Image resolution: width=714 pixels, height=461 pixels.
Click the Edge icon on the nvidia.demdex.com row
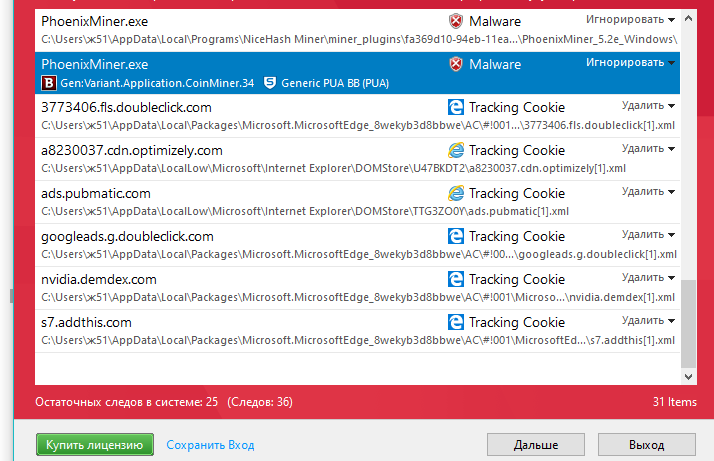(456, 279)
